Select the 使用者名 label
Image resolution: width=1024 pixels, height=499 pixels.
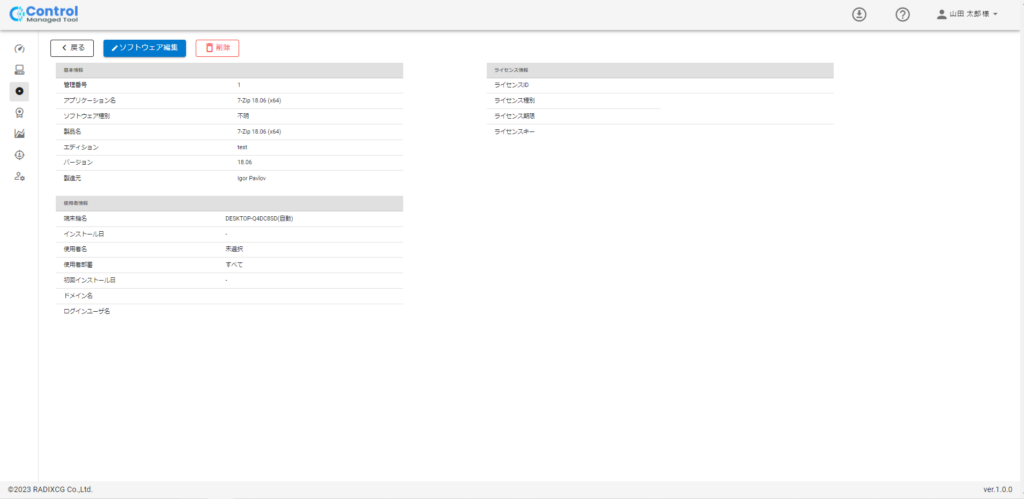point(75,250)
